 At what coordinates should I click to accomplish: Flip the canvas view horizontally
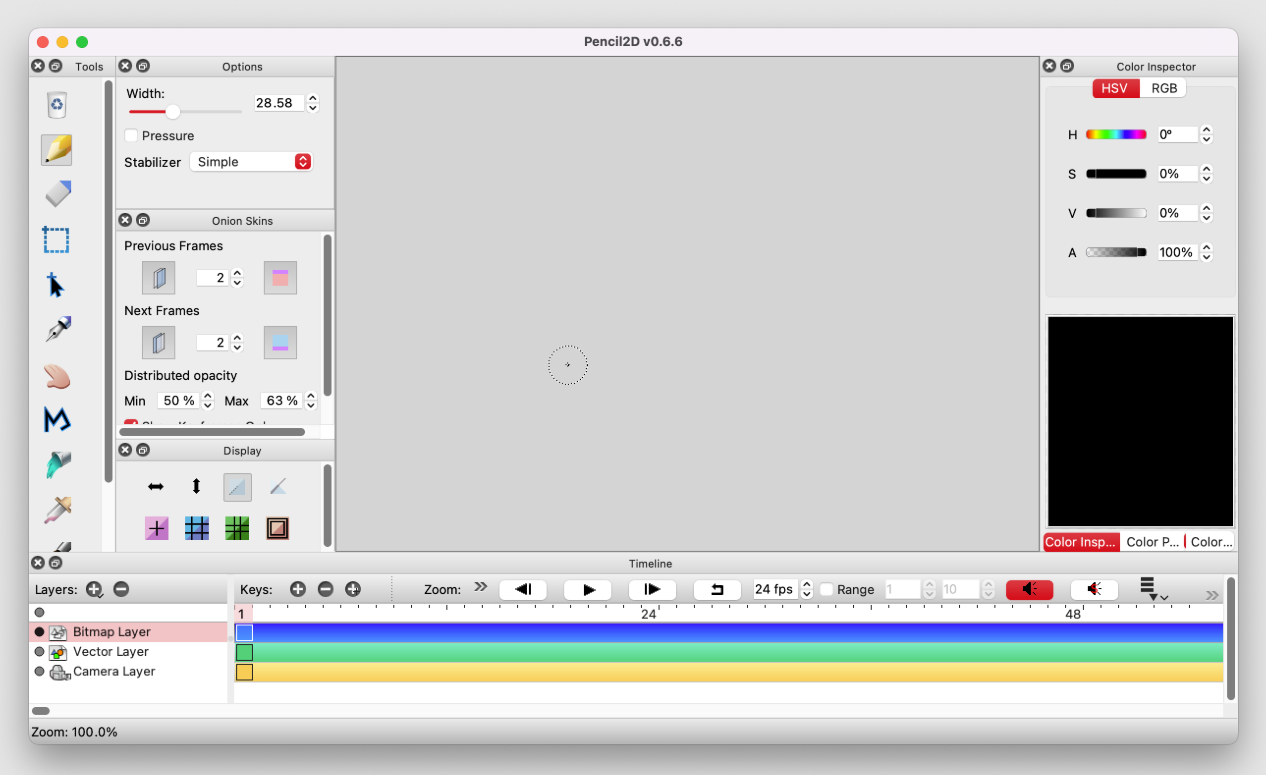156,487
